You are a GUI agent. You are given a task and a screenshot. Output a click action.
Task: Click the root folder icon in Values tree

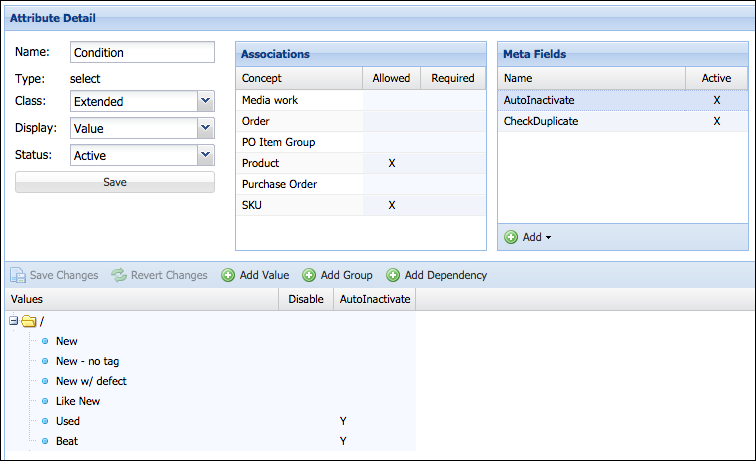click(29, 321)
